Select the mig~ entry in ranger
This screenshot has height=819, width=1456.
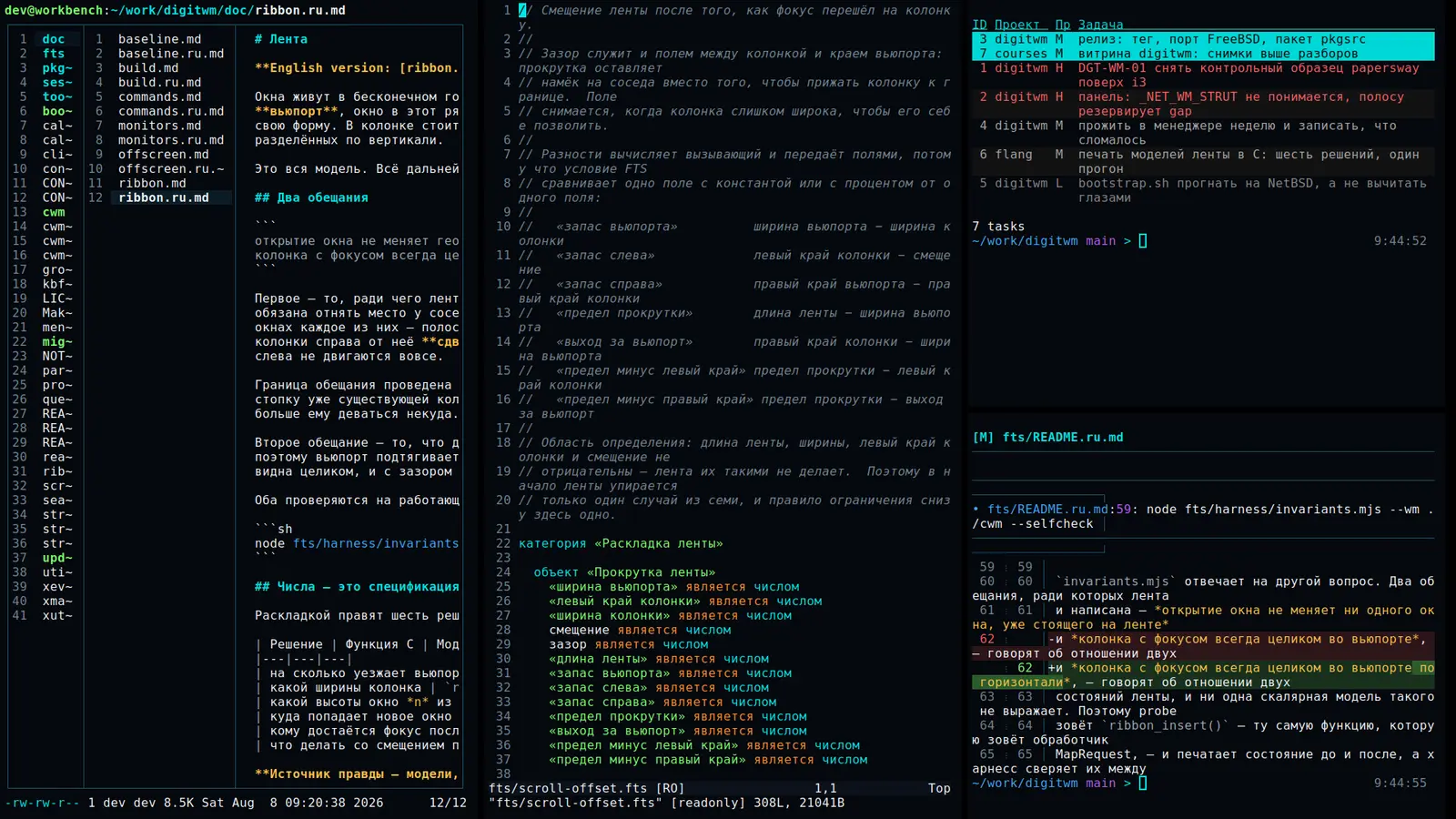pyautogui.click(x=57, y=342)
